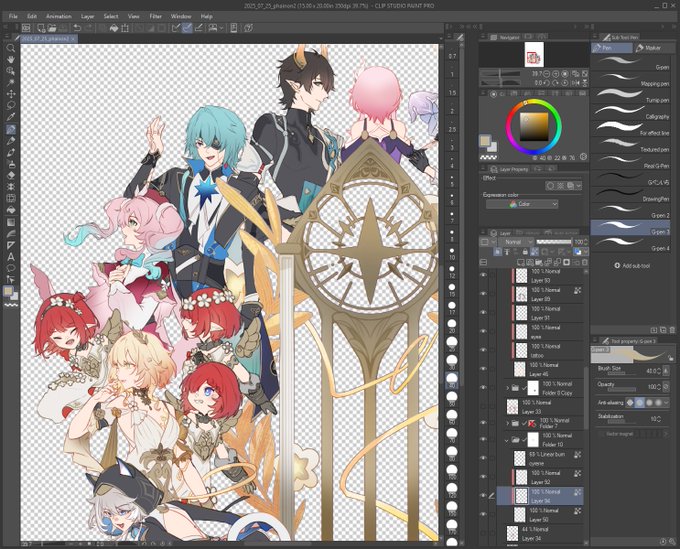The image size is (680, 549).
Task: Click the Fill icon in the command bar
Action: point(114,28)
